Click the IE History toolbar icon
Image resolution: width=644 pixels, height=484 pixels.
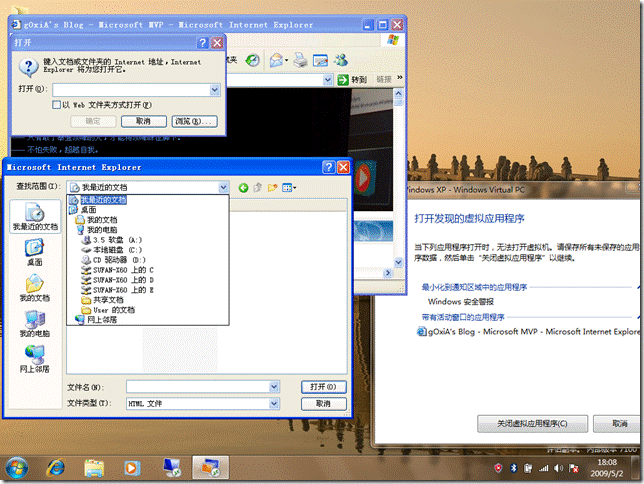pyautogui.click(x=252, y=61)
